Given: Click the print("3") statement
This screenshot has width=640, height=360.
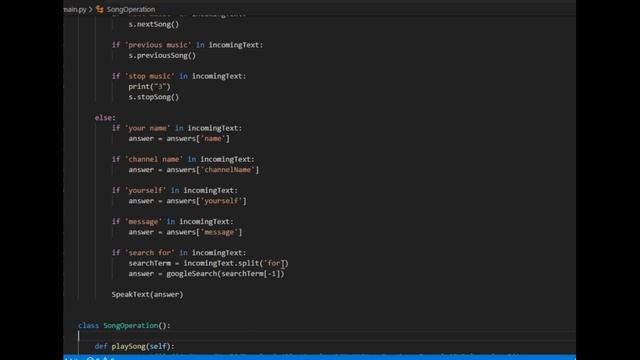Looking at the screenshot, I should [x=149, y=87].
